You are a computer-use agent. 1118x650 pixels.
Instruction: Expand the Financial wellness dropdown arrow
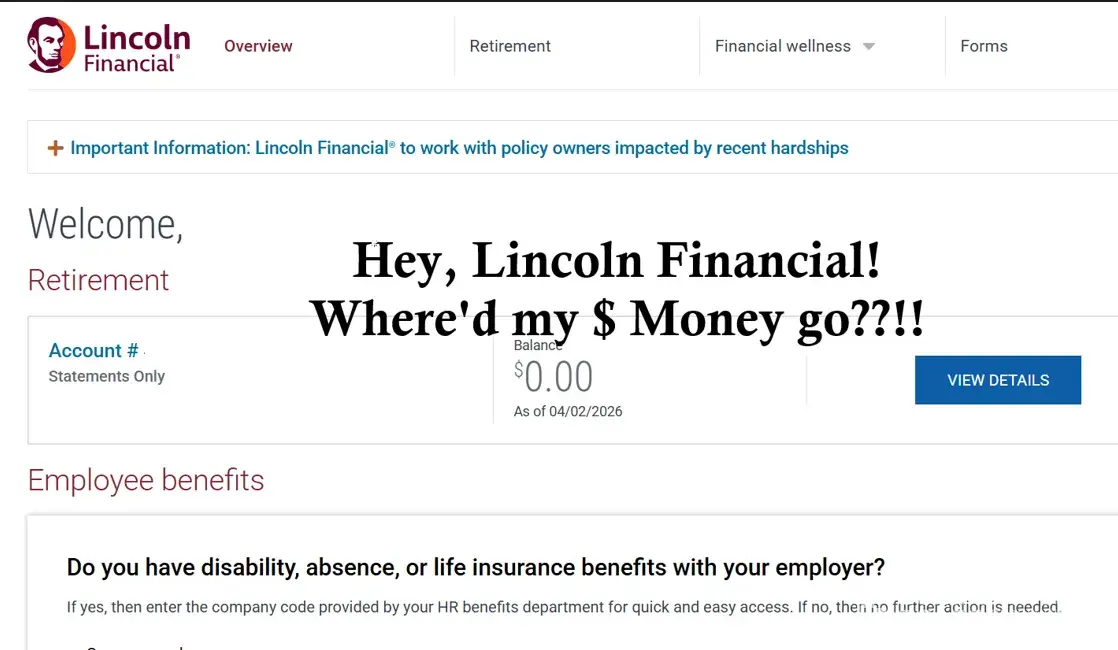click(x=869, y=47)
